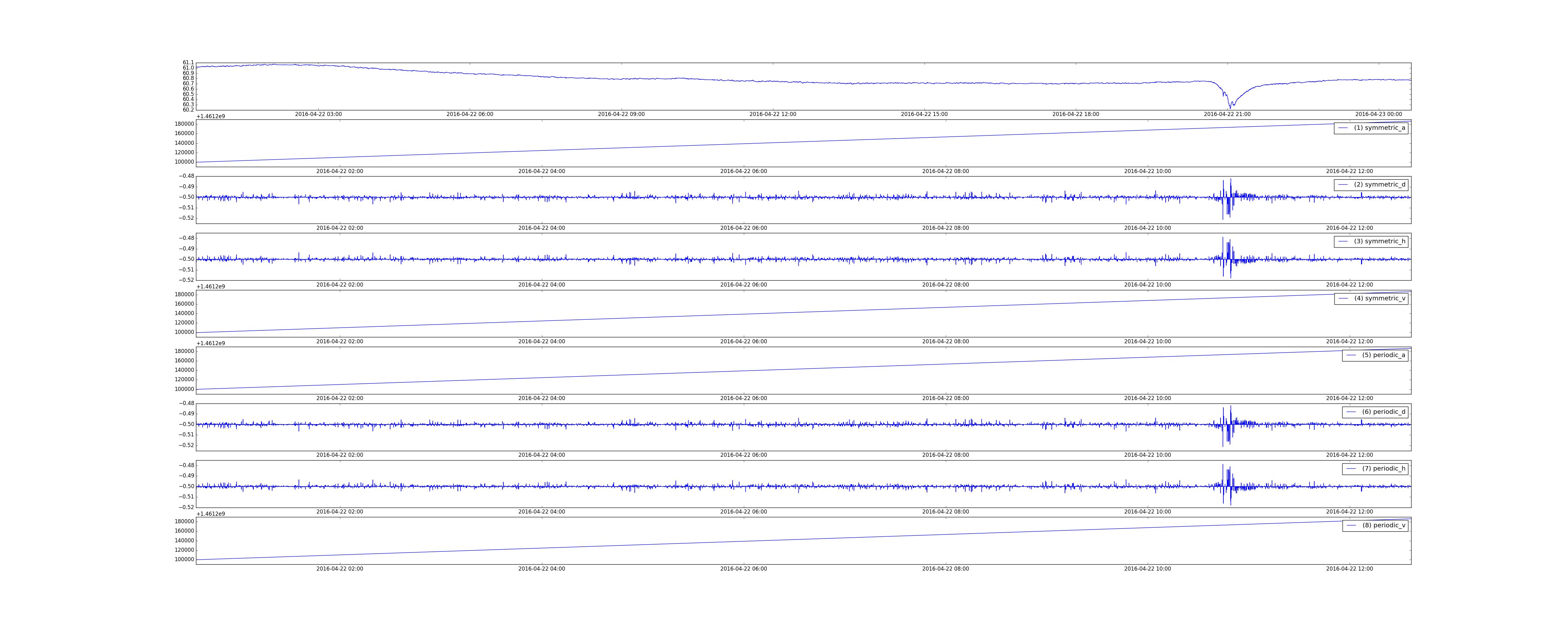Select the 61.1 y-axis tick in top plot
This screenshot has width=1568, height=627.
click(188, 63)
